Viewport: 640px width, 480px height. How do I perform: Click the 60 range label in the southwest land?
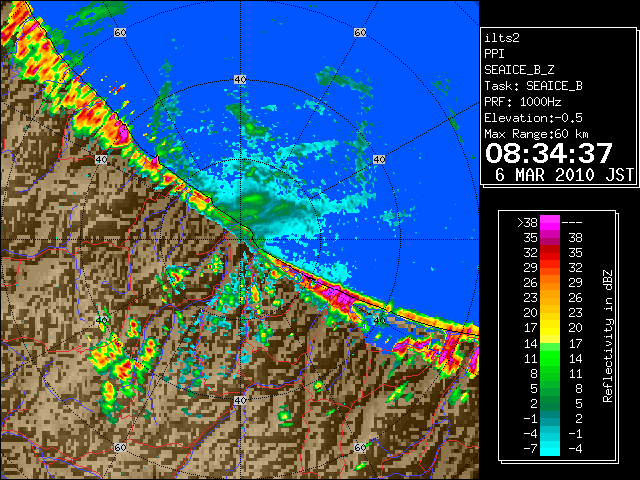(x=120, y=448)
